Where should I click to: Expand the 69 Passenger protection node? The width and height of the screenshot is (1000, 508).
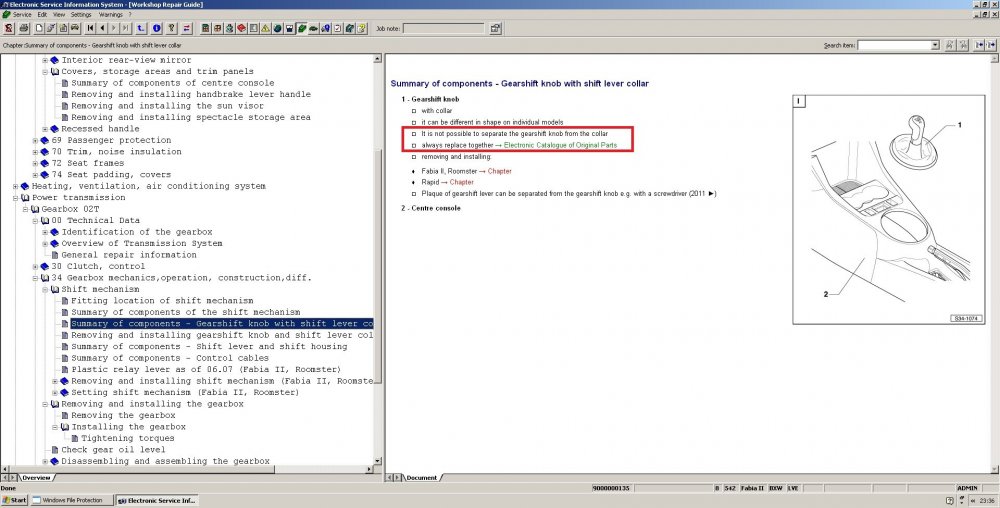[x=36, y=140]
